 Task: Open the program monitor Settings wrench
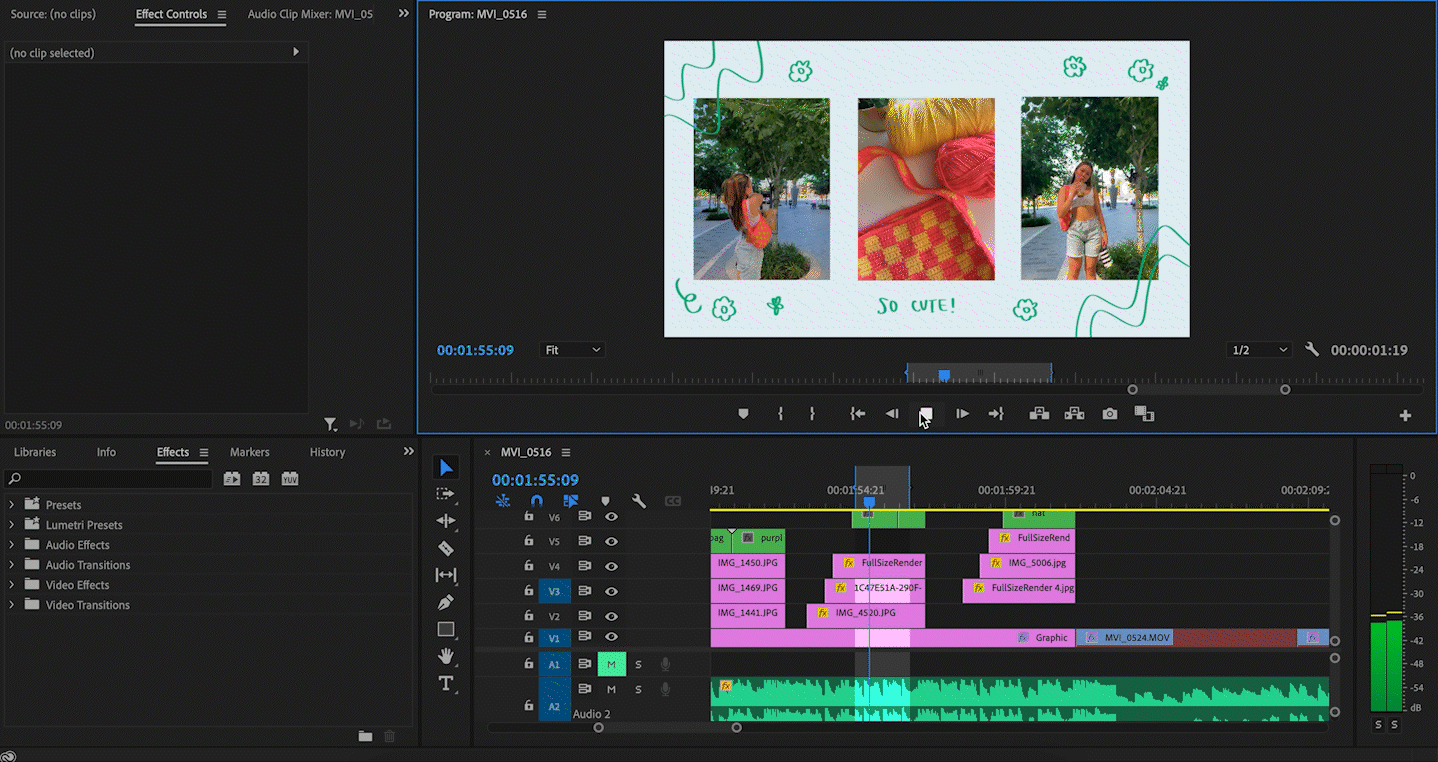pos(1312,350)
